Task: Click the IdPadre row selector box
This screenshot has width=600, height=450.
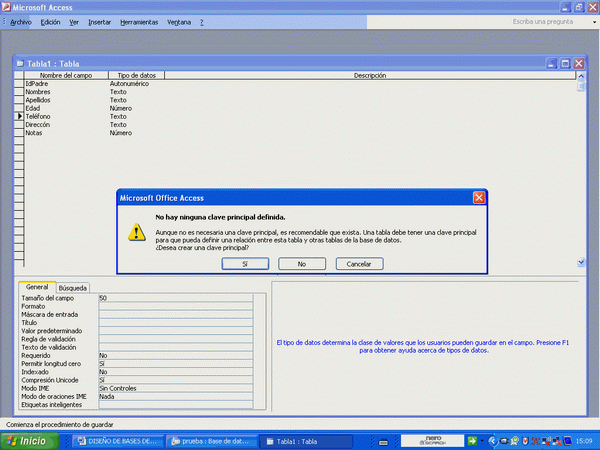Action: [19, 84]
